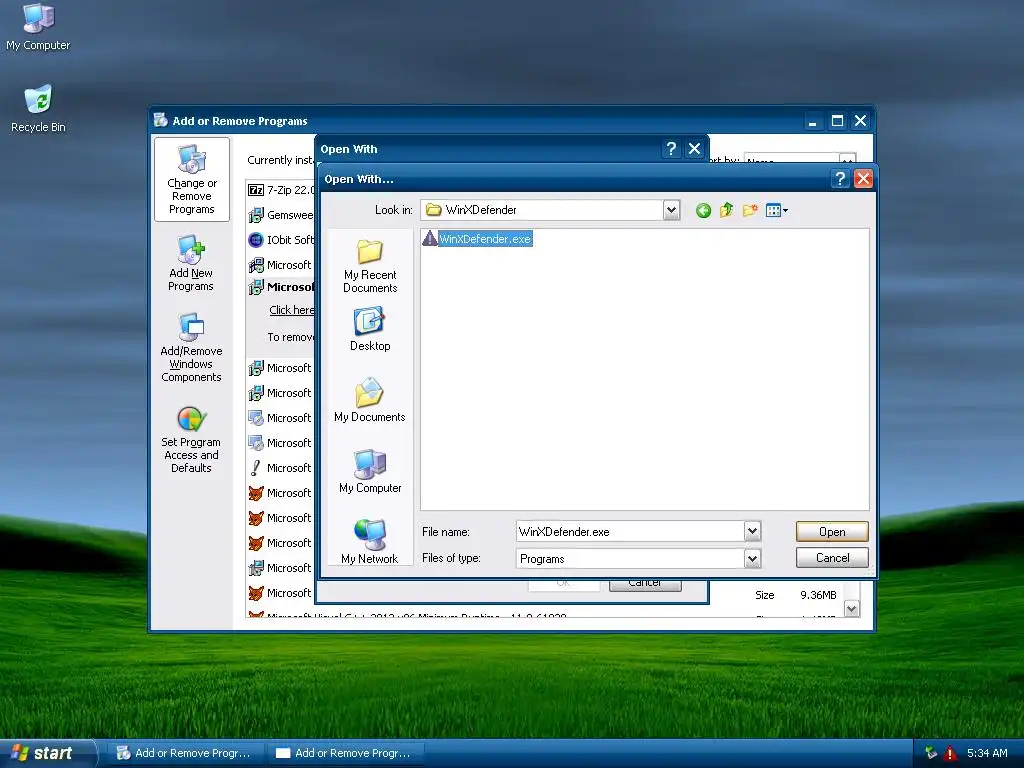
Task: Select Set Program Access and Defaults
Action: (191, 440)
